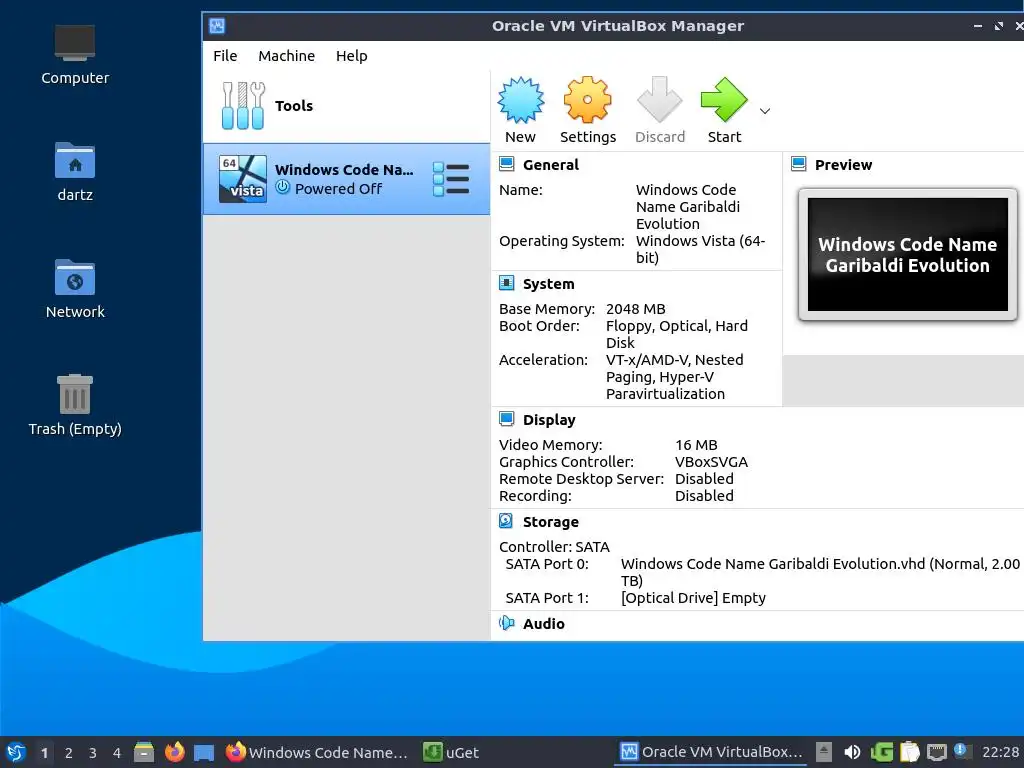Maximize the VirtualBox Manager window
1024x768 pixels.
pyautogui.click(x=999, y=26)
